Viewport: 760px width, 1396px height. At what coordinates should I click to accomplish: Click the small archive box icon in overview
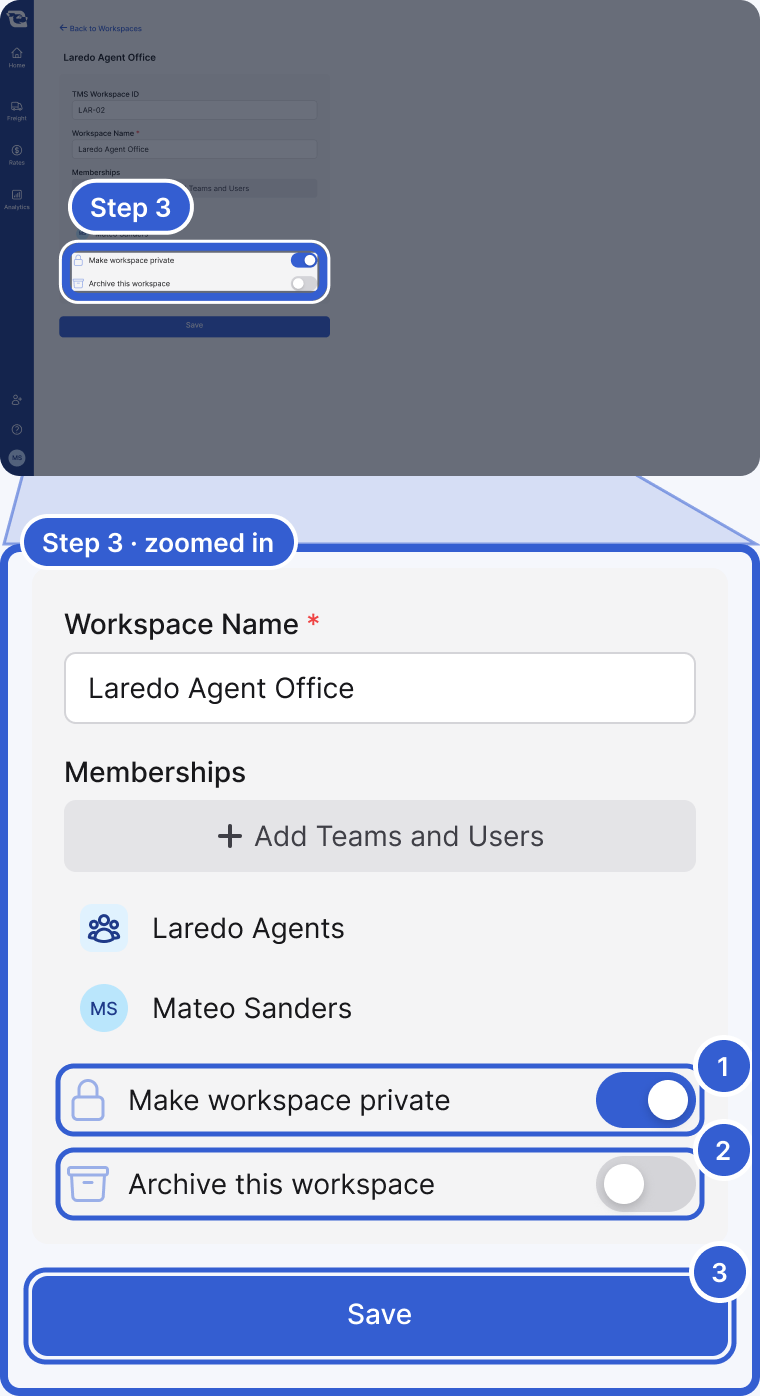[78, 284]
